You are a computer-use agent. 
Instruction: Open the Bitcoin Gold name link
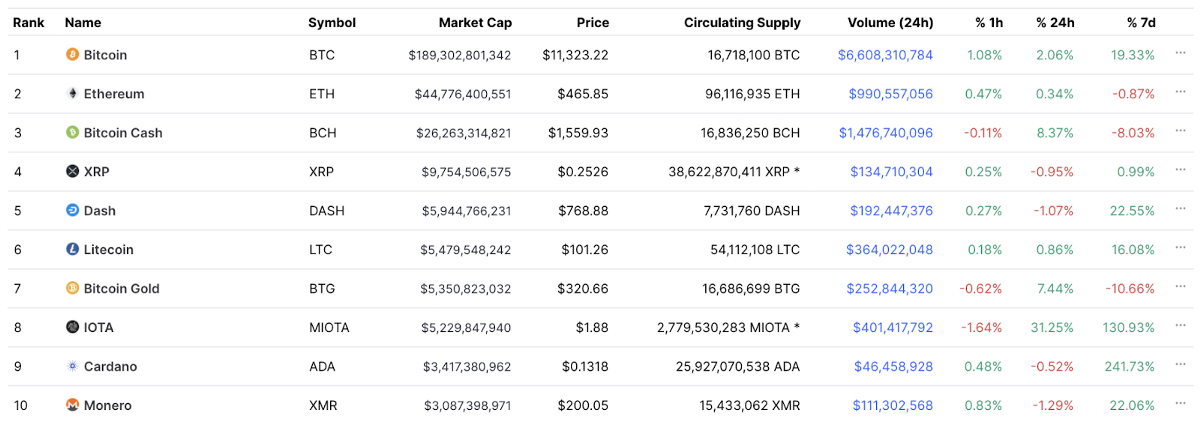click(121, 289)
